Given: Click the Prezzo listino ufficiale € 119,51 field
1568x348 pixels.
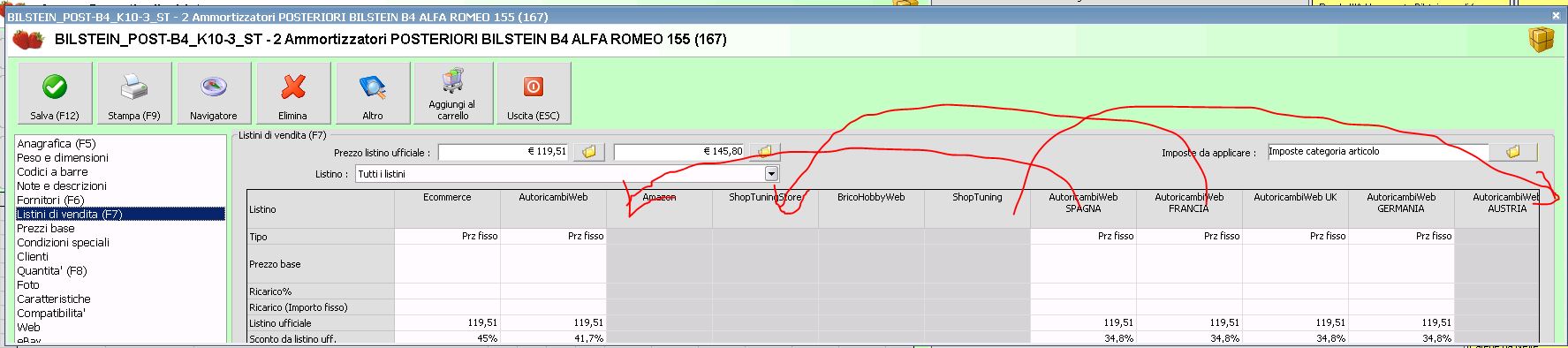Looking at the screenshot, I should pyautogui.click(x=504, y=152).
